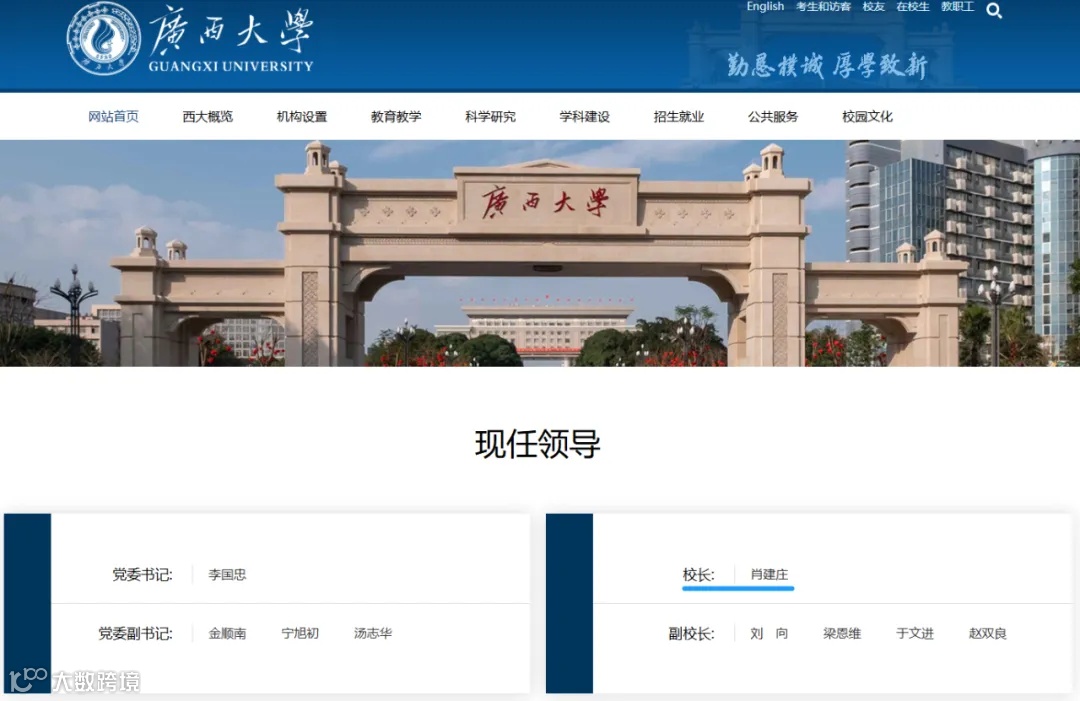This screenshot has height=701, width=1080.
Task: Click the GUANGXI UNIVERSITY calligraphy title
Action: 231,39
